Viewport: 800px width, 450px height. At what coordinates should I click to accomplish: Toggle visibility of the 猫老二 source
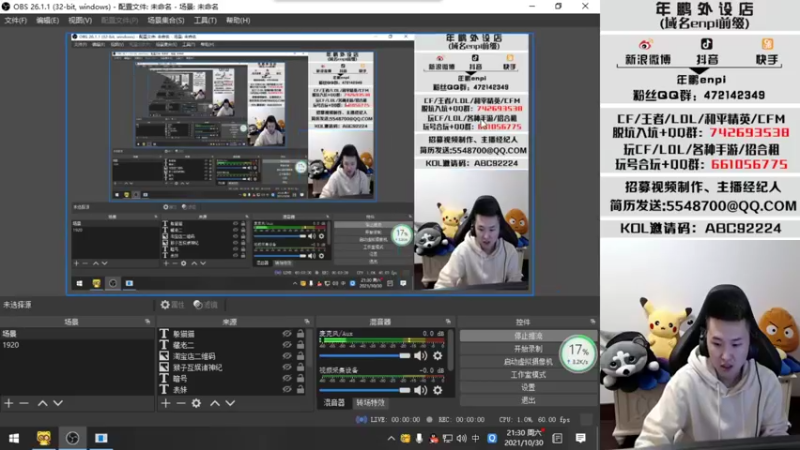287,345
